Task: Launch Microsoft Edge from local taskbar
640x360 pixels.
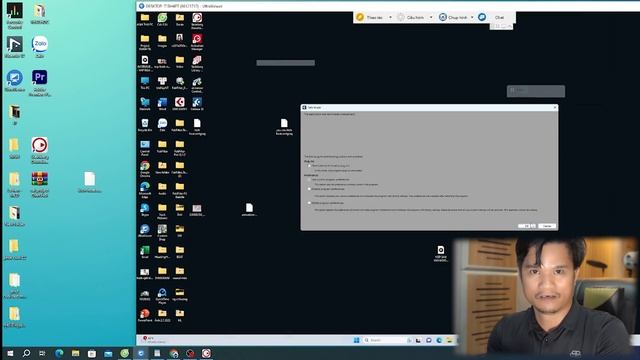Action: (59, 353)
